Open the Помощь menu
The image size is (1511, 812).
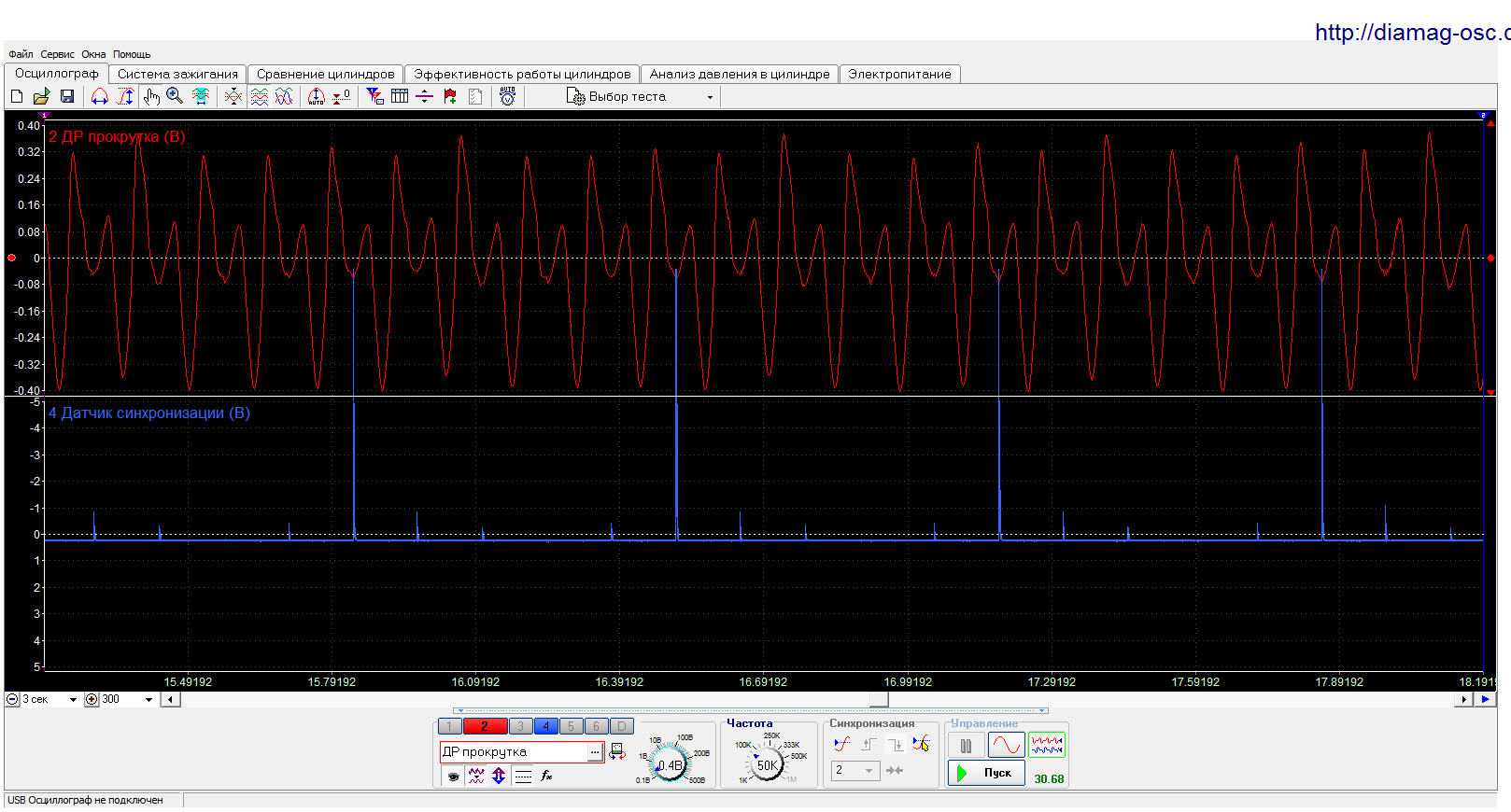coord(132,54)
